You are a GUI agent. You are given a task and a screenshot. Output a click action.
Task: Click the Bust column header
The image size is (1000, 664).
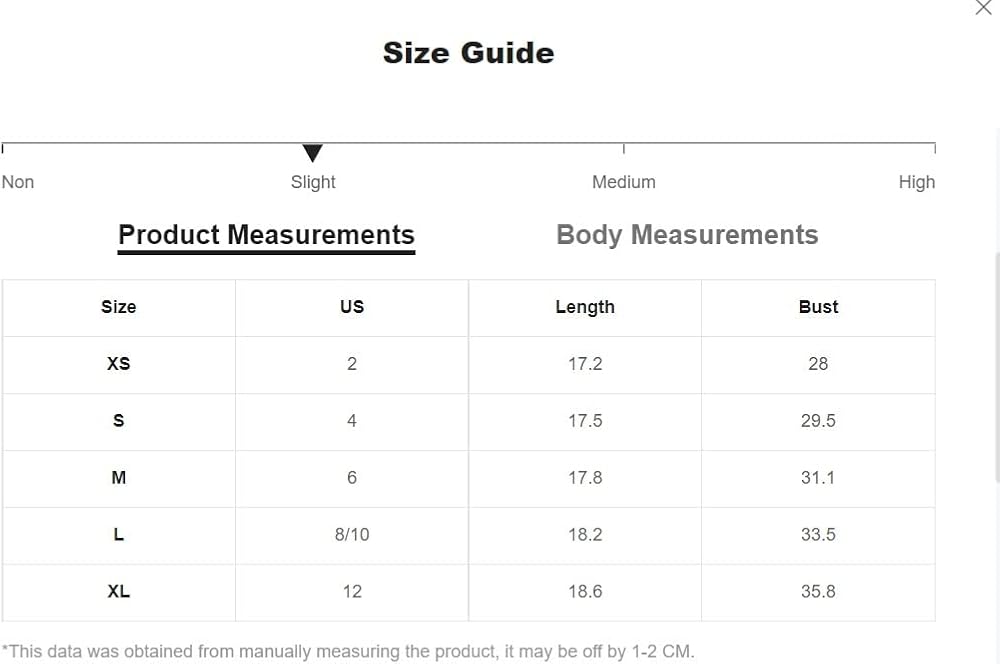(818, 307)
